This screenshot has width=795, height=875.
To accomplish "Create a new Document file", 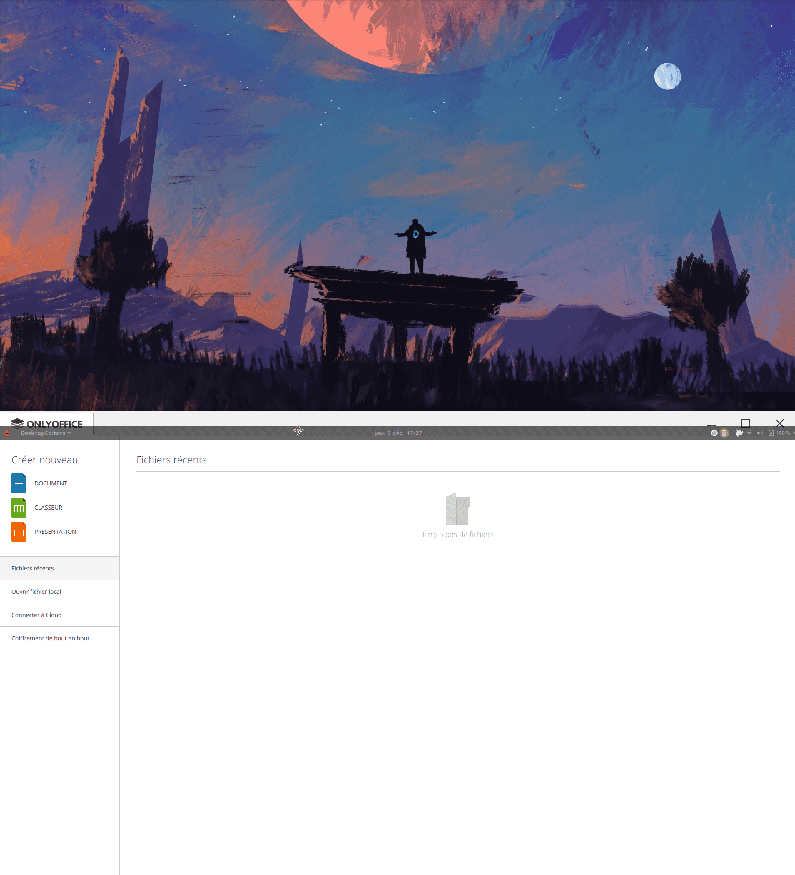I will (x=39, y=483).
